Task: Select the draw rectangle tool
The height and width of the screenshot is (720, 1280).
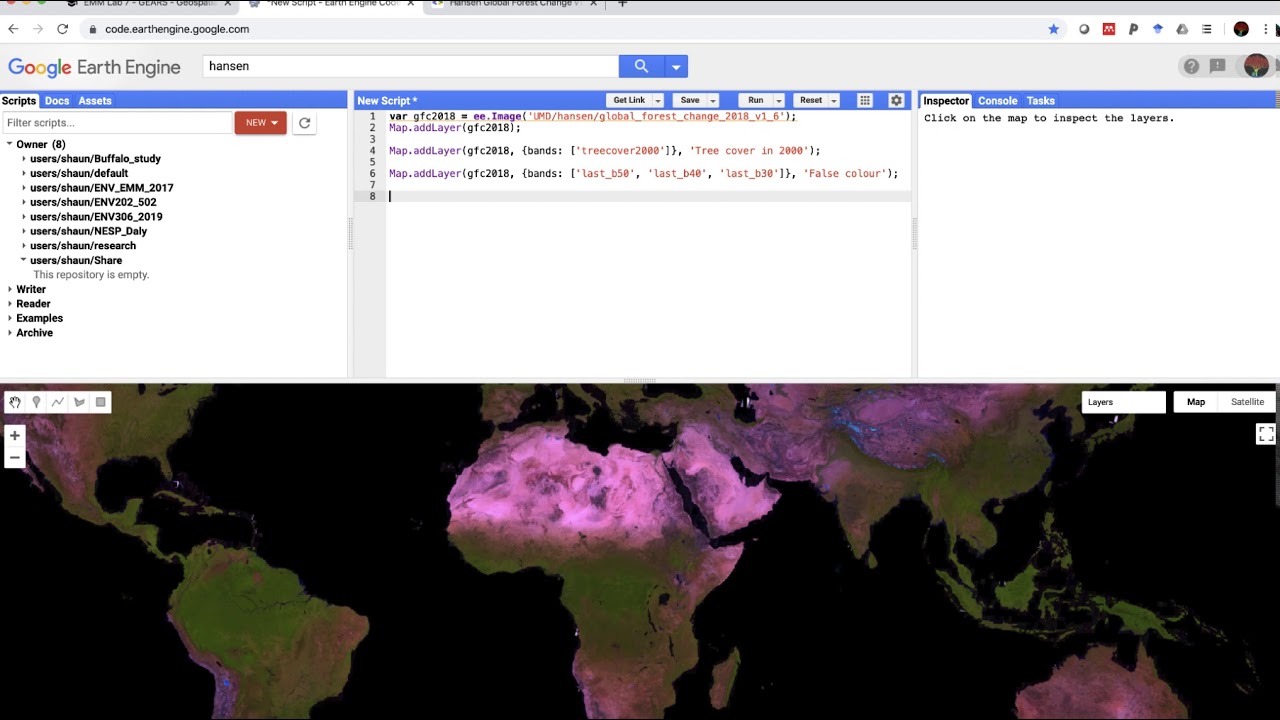Action: pyautogui.click(x=100, y=402)
